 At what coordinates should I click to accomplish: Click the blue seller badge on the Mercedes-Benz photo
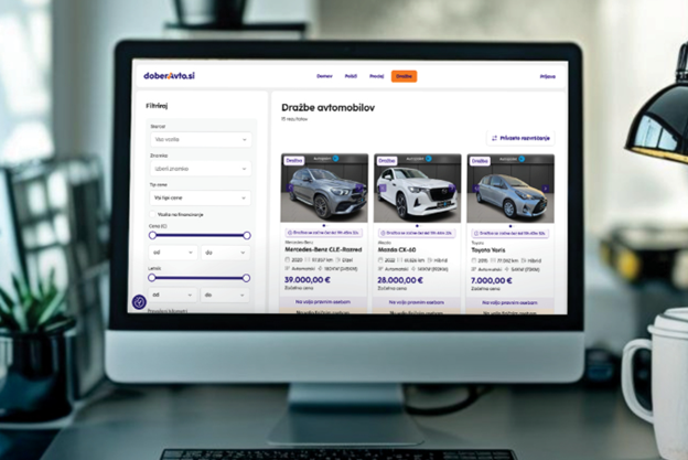pyautogui.click(x=336, y=158)
